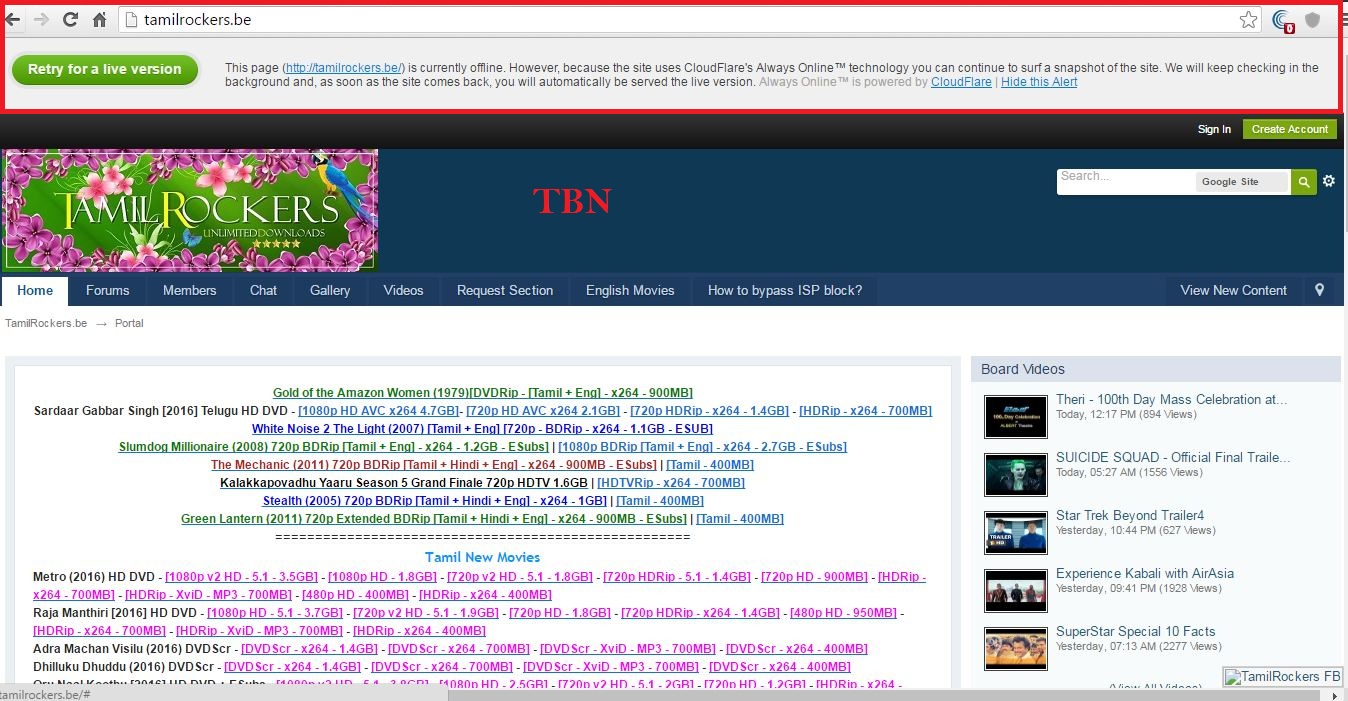Screen dimensions: 1348x701
Task: Open the Forums tab
Action: pos(107,290)
